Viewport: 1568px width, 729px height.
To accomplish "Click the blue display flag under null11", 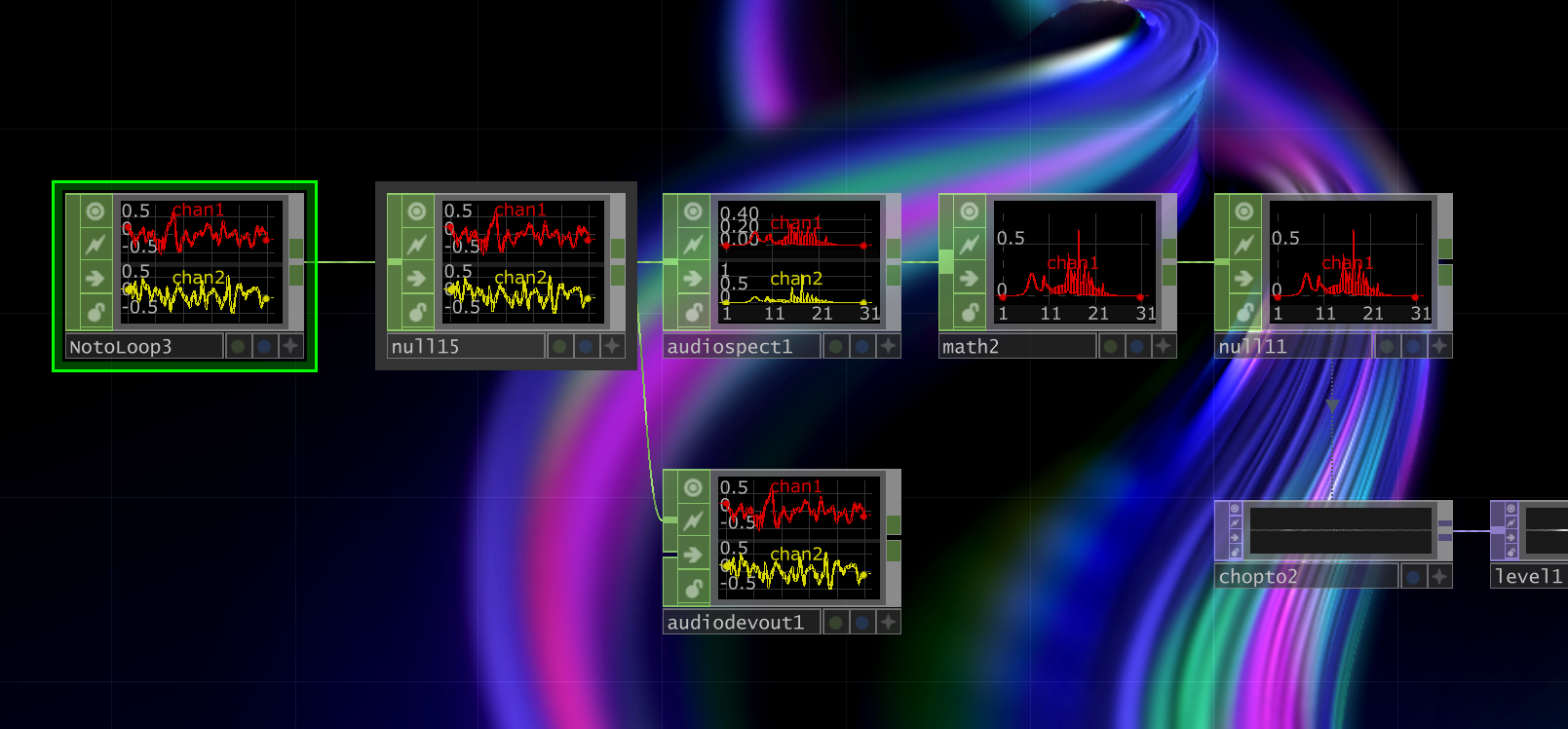I will click(1413, 346).
